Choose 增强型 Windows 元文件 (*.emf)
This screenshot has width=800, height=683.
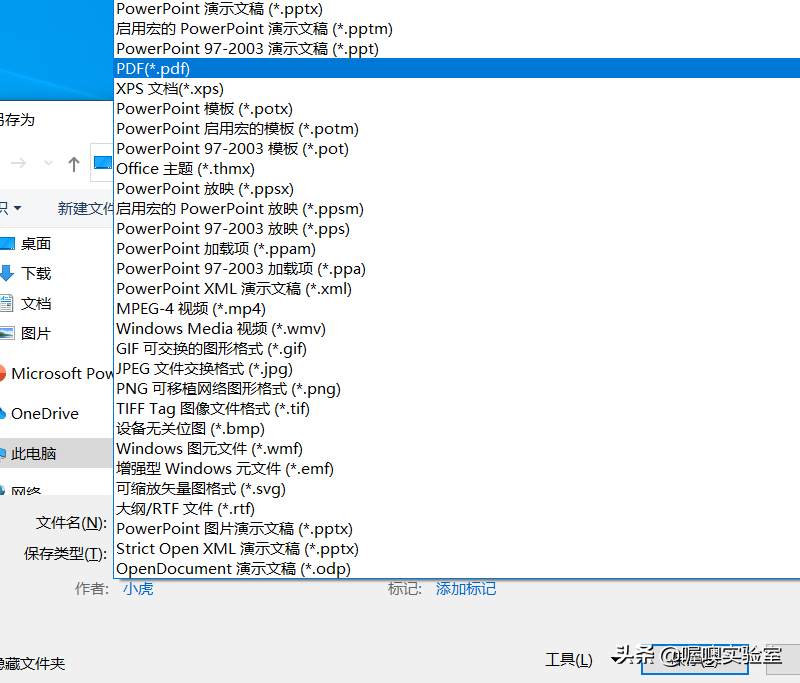[457, 468]
